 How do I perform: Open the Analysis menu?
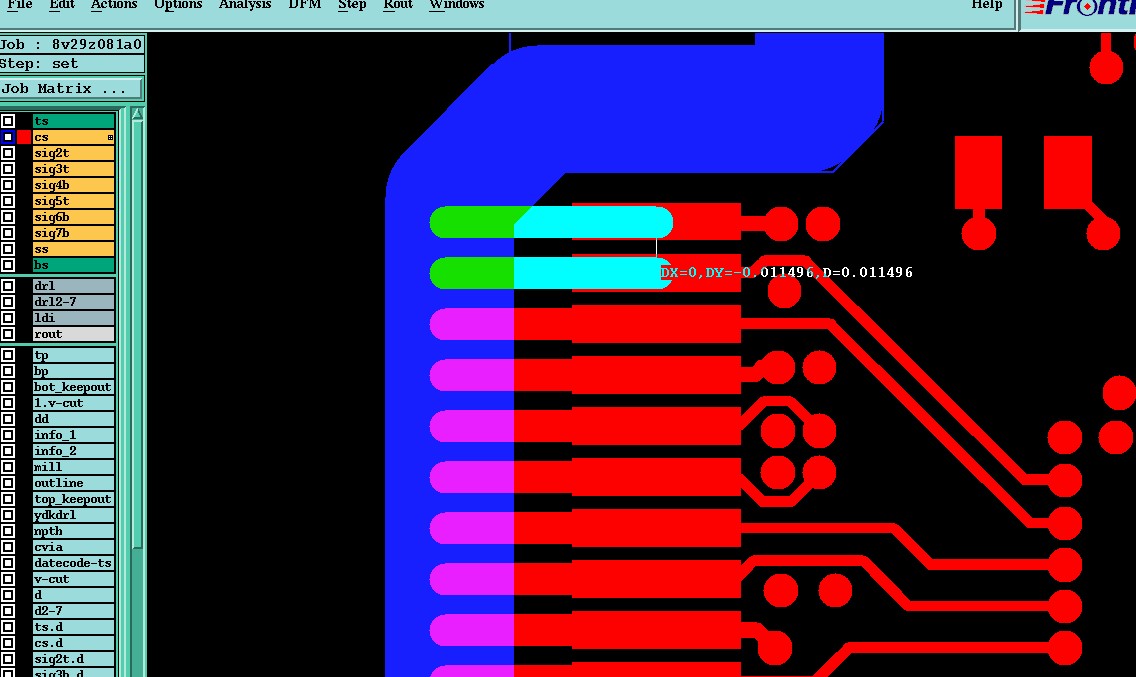[245, 4]
